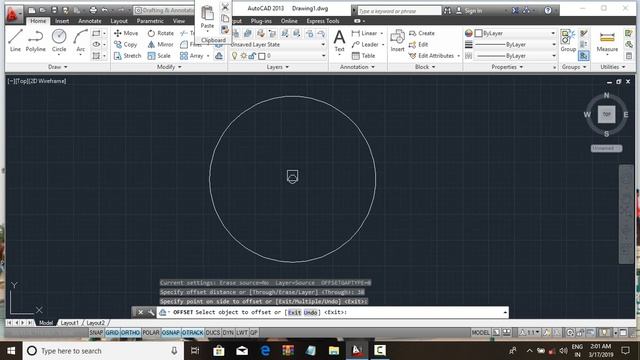Viewport: 640px width, 360px height.
Task: Expand the Annotation panel
Action: pos(357,67)
